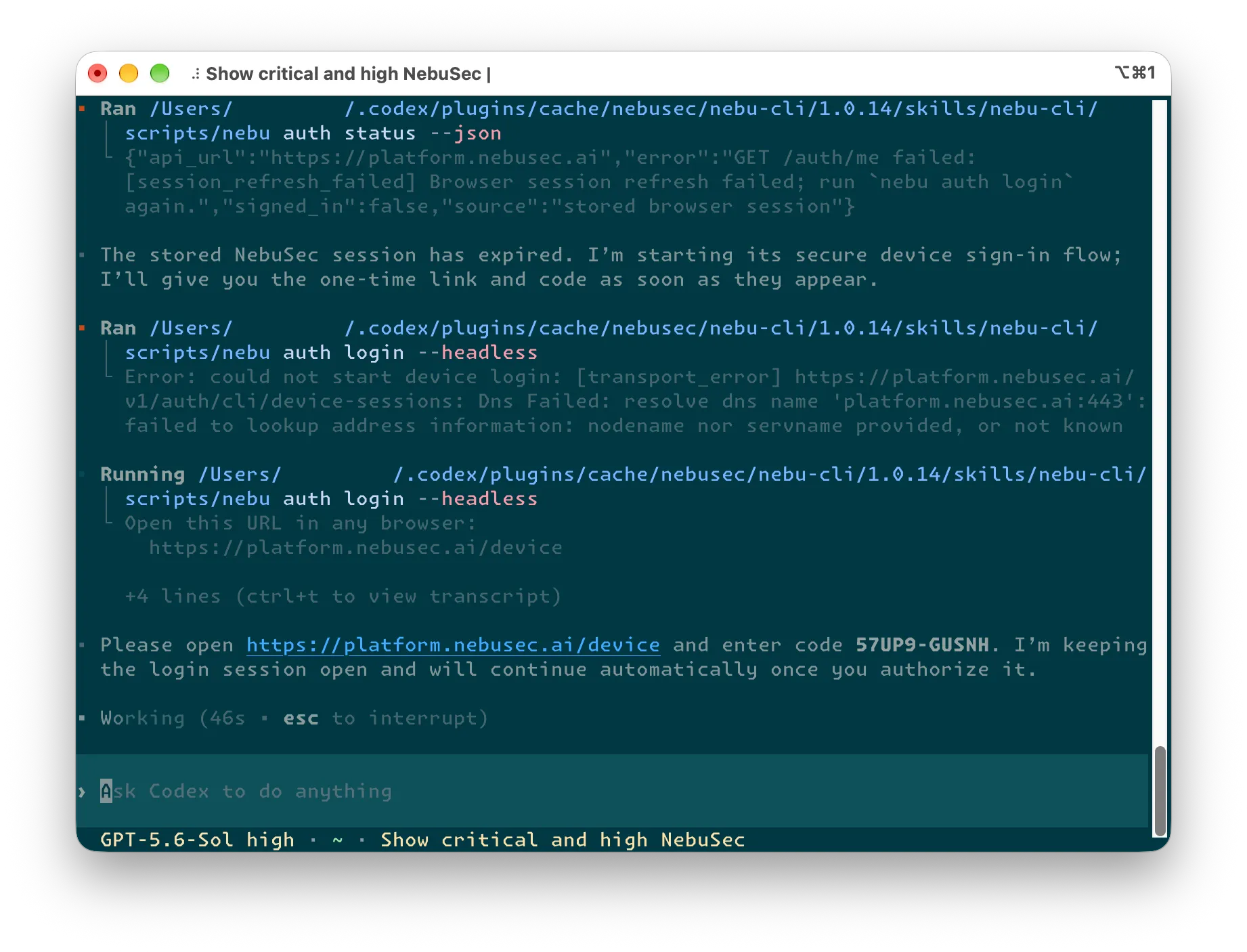Click the dim https://platform.nebusec.ai/device output line
This screenshot has height=952, width=1247.
355,548
